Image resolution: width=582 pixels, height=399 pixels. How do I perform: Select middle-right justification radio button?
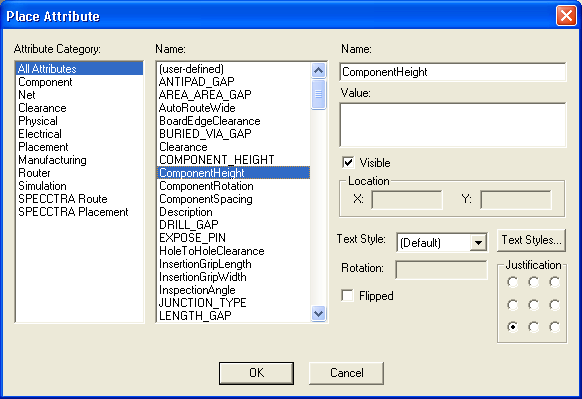point(555,305)
